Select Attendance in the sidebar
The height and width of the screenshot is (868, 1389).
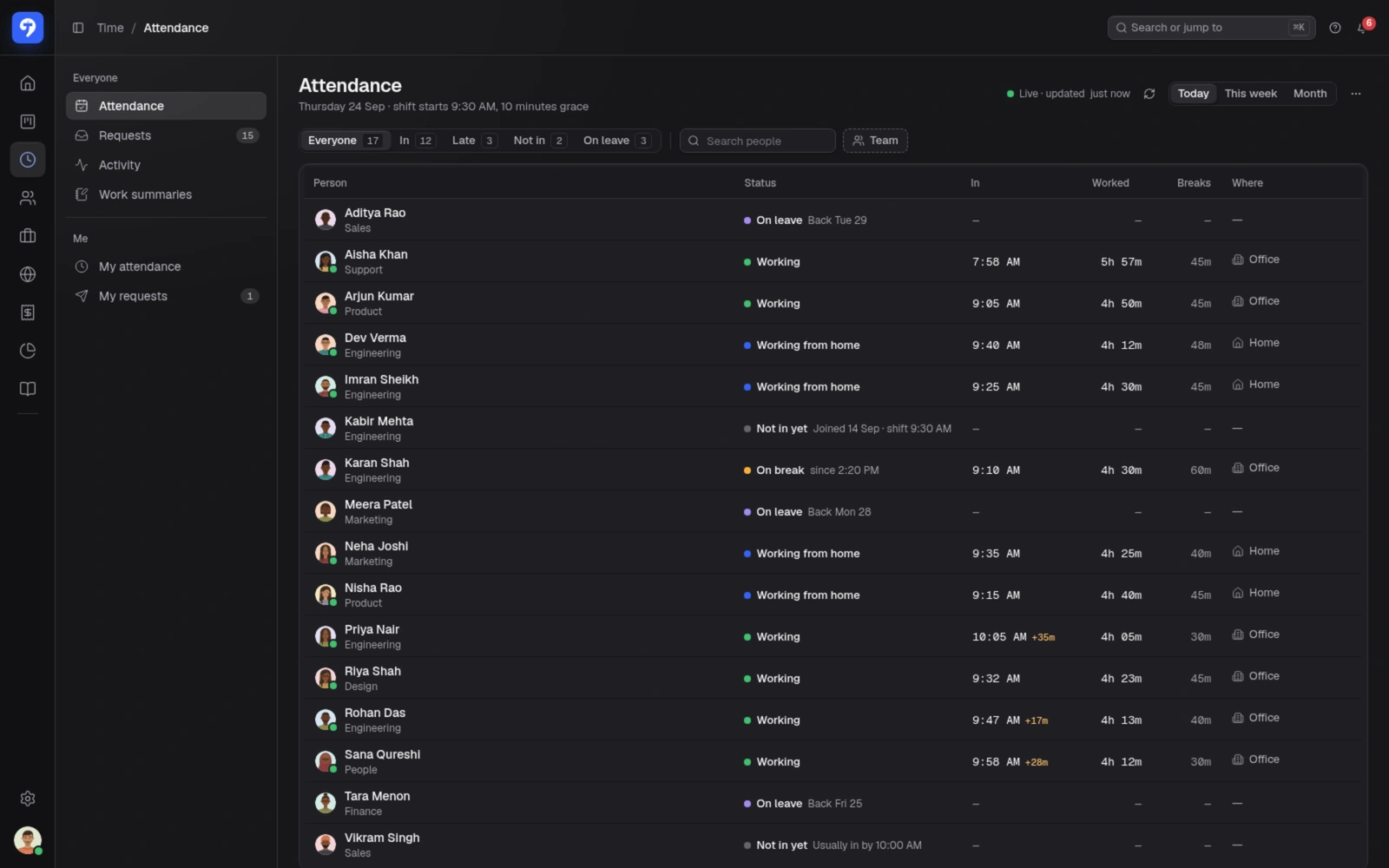coord(166,106)
